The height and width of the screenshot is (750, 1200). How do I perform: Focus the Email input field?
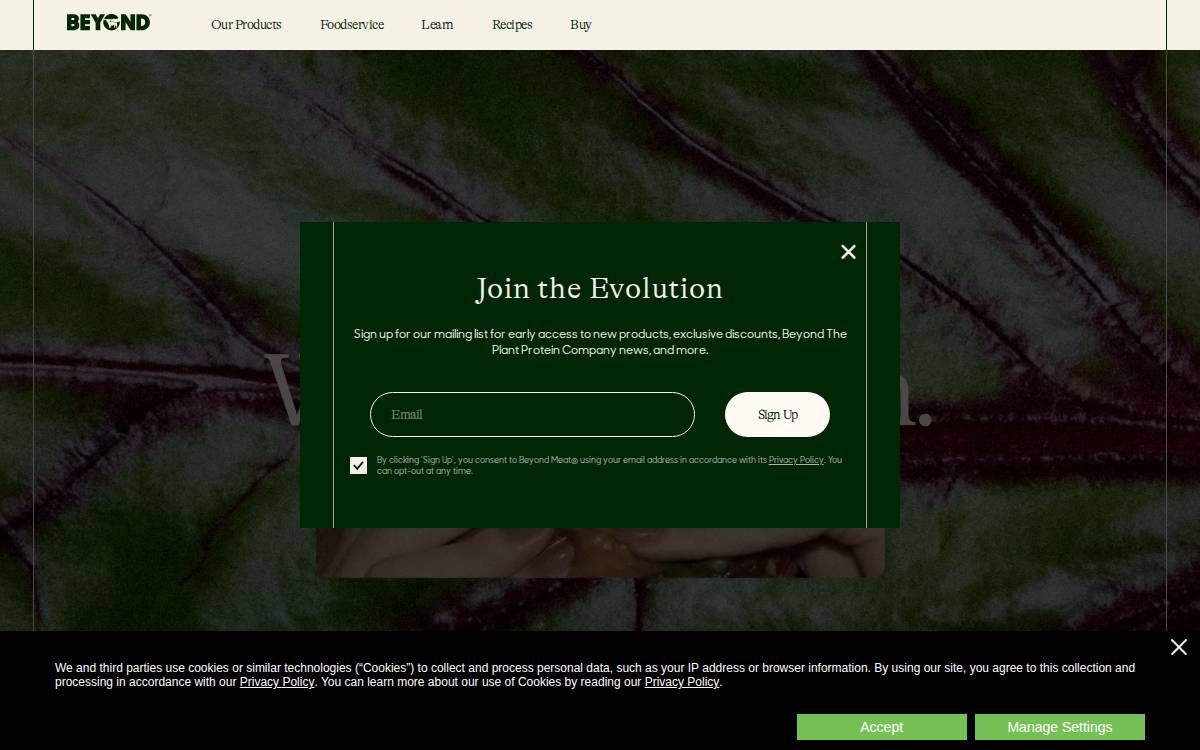coord(532,414)
